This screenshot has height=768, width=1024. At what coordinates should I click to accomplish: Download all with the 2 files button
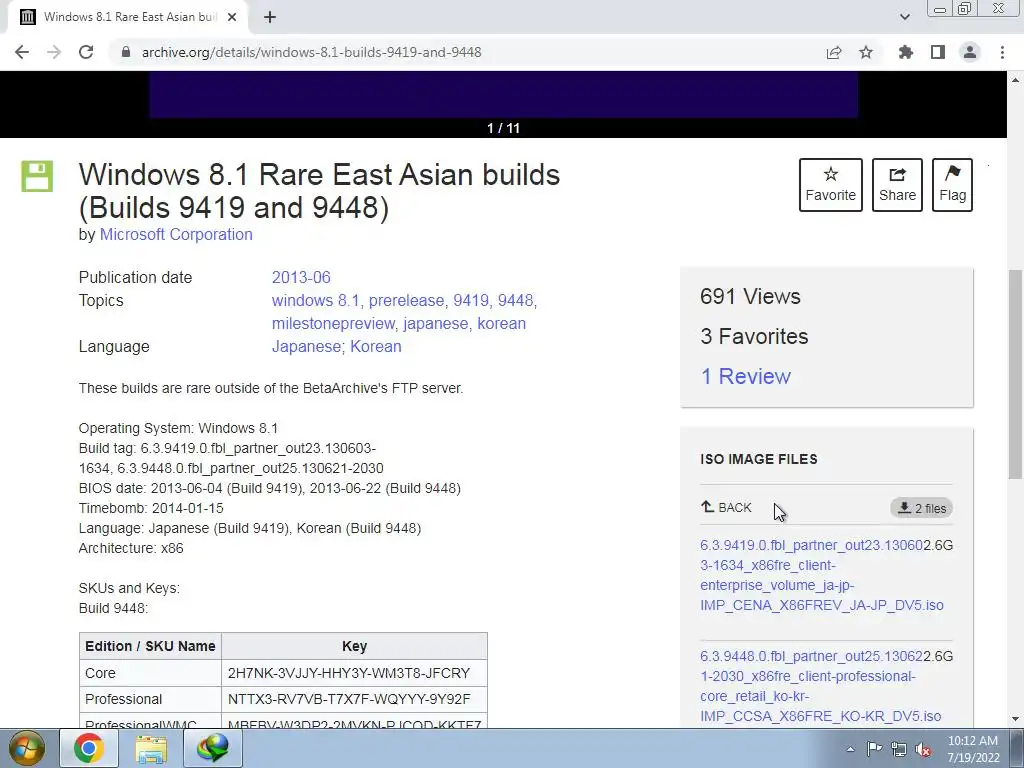point(921,508)
